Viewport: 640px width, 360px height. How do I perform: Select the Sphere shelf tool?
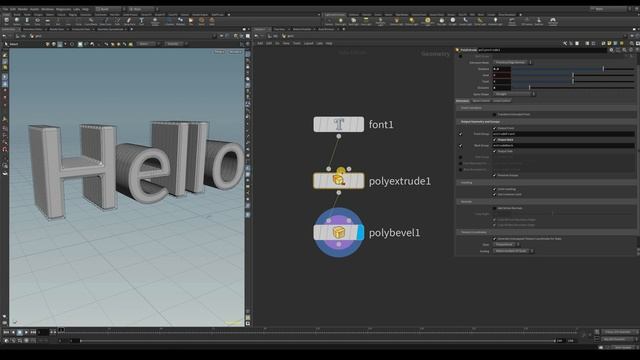tap(17, 21)
